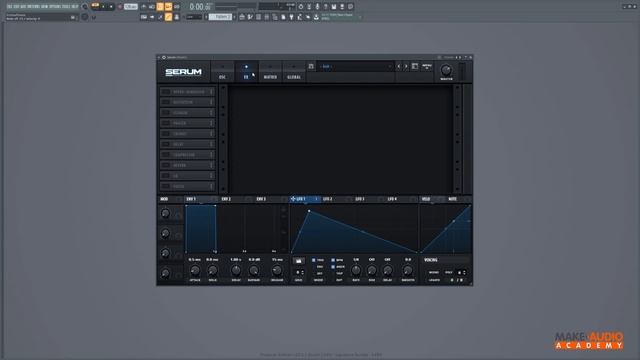Open the Mixer window icon

(x=267, y=17)
